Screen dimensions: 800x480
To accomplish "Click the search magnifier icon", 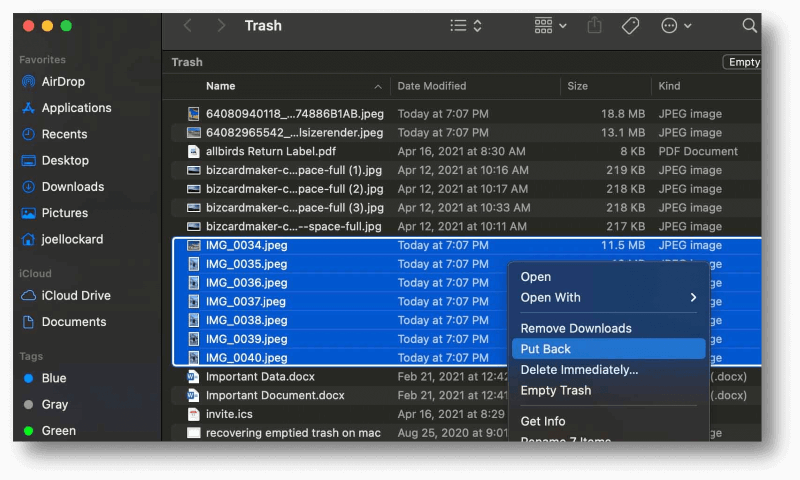I will [x=749, y=26].
